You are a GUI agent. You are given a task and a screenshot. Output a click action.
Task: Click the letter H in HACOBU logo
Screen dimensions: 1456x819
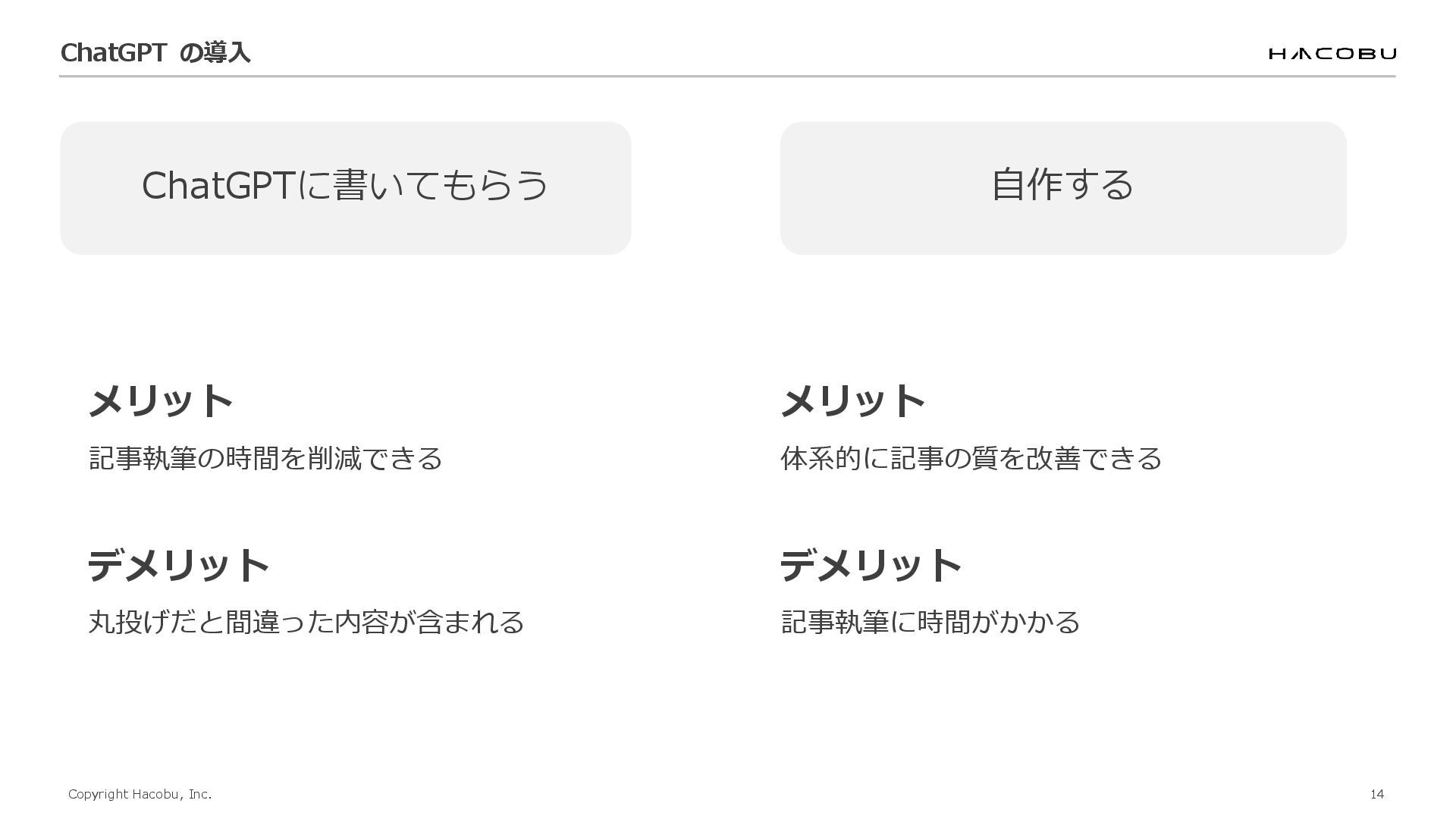1276,53
